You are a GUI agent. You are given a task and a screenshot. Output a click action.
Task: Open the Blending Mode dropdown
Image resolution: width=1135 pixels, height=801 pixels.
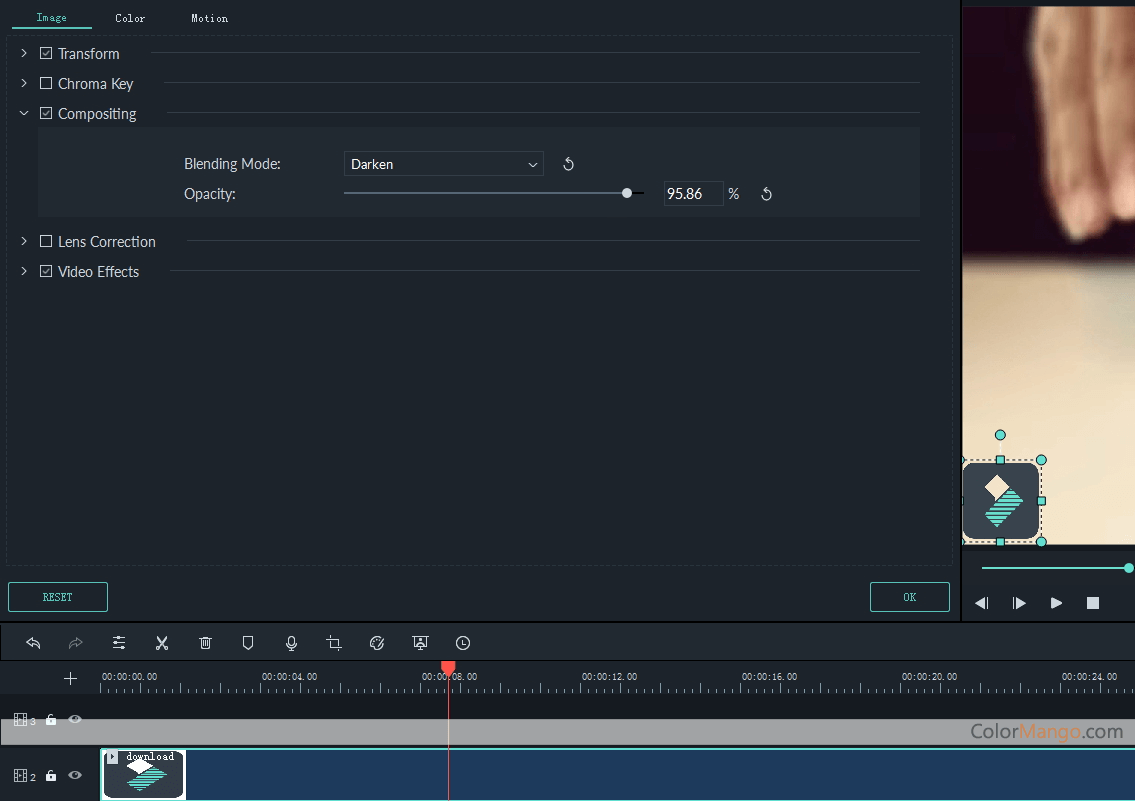(443, 163)
